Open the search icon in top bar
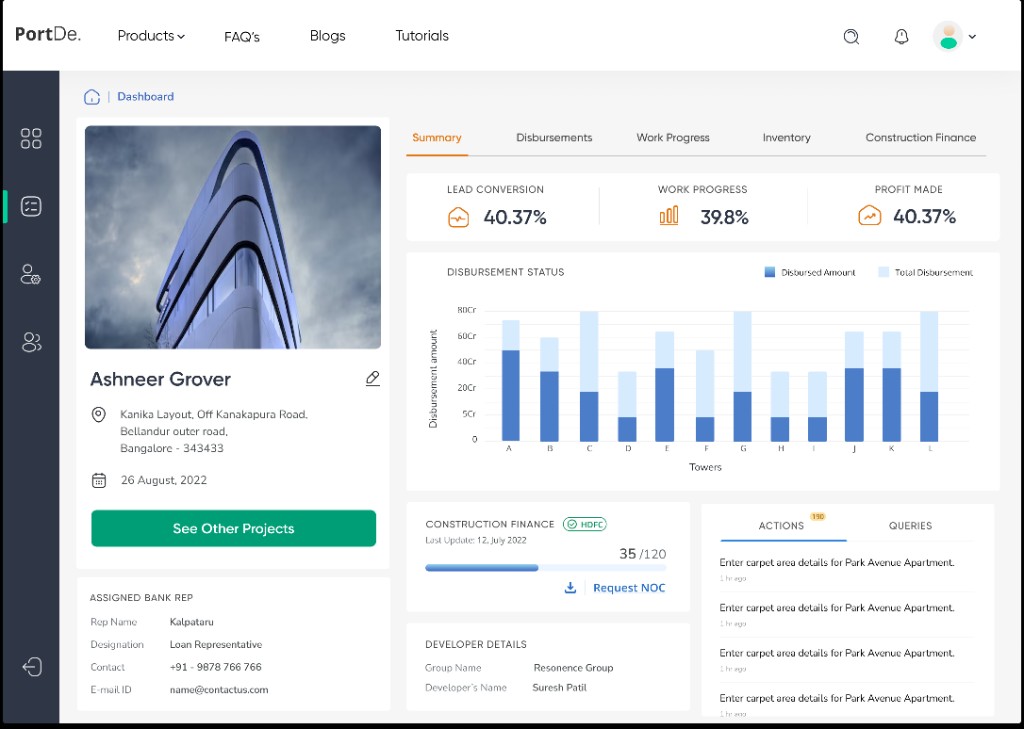 click(x=851, y=37)
